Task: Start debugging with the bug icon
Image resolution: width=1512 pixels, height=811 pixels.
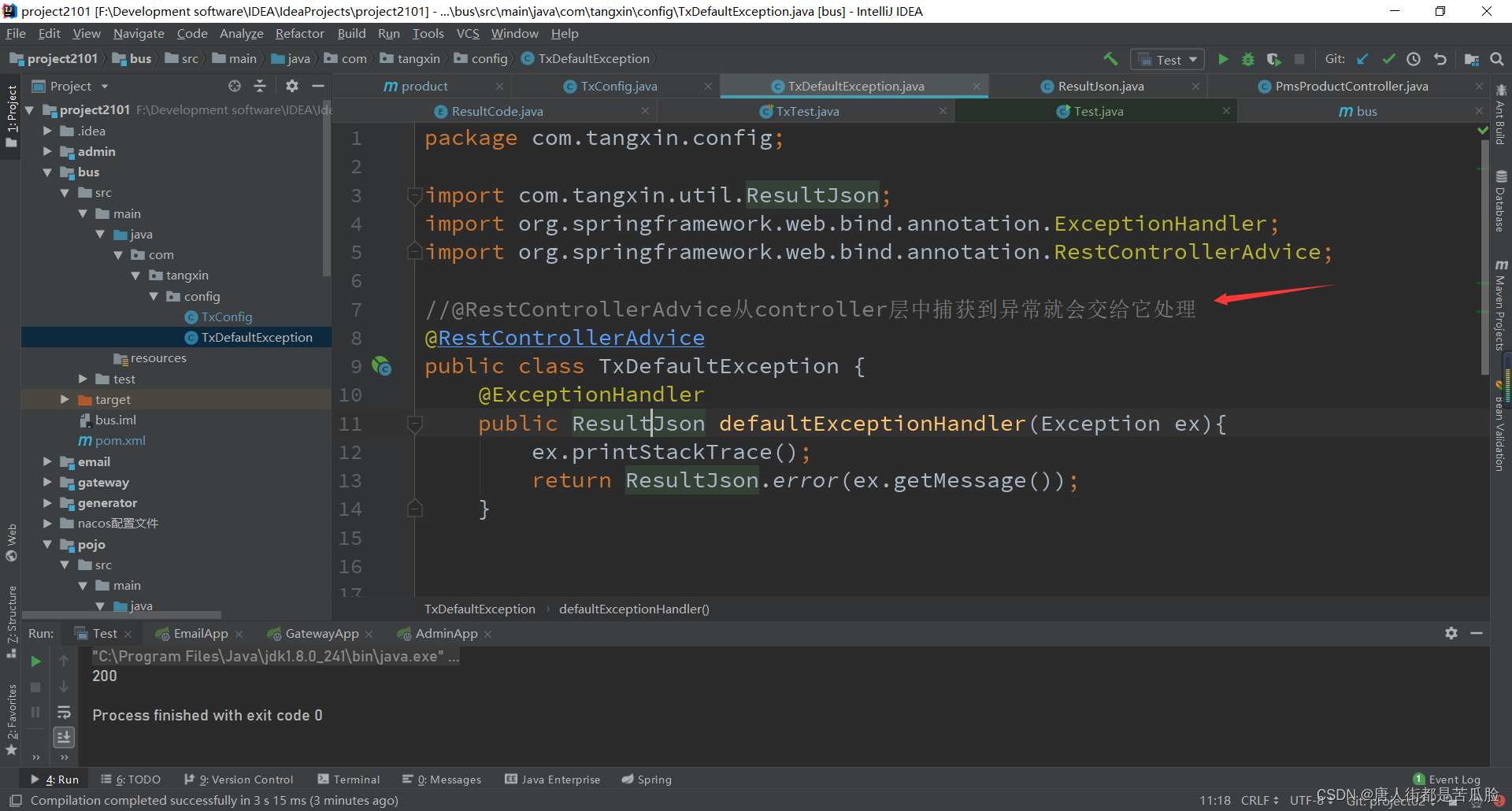Action: (x=1248, y=59)
